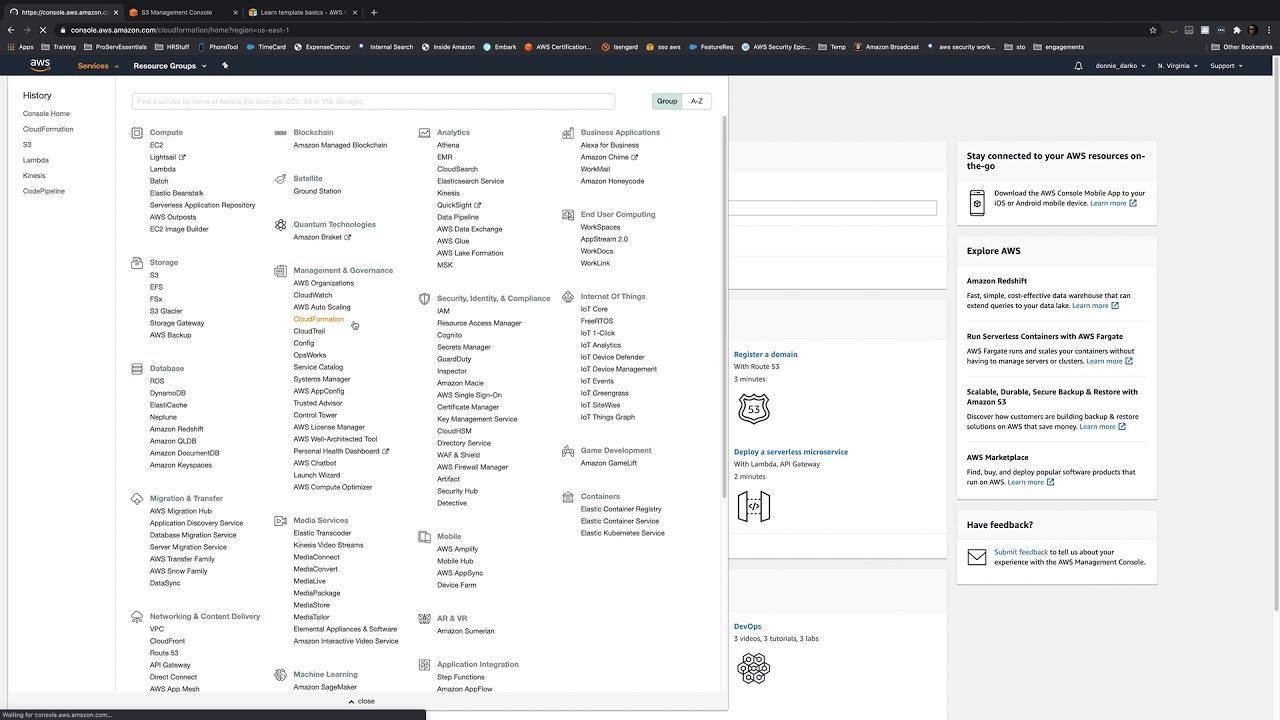Open a new browser tab
Viewport: 1280px width, 720px height.
(374, 12)
